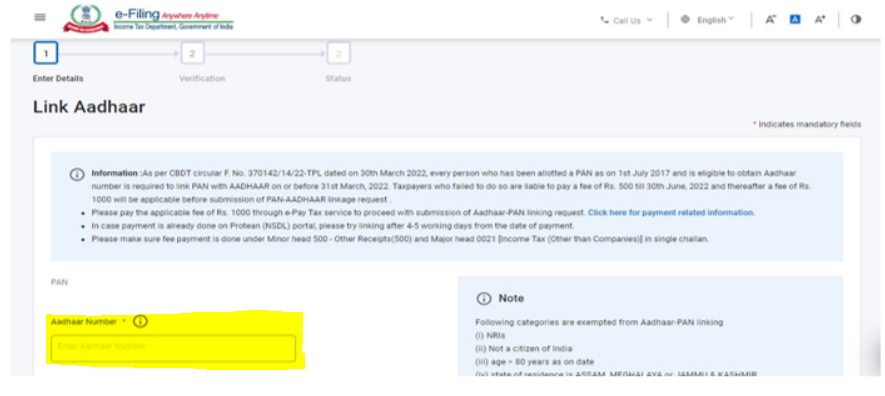Click the Link Aadhaar page heading
Viewport: 885px width, 396px height.
(x=89, y=107)
